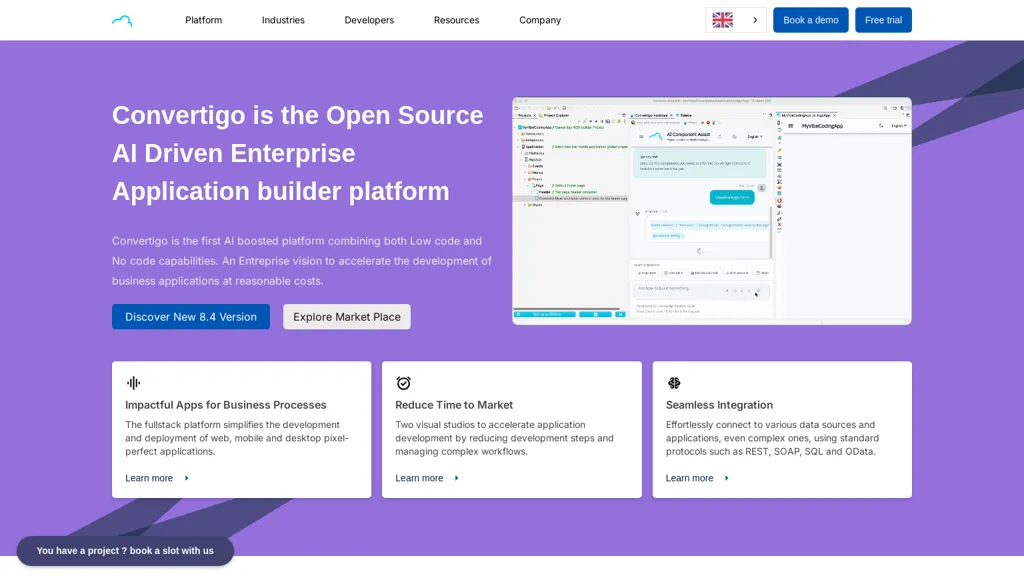Screen dimensions: 1024x576
Task: Open the Industries menu
Action: click(283, 20)
